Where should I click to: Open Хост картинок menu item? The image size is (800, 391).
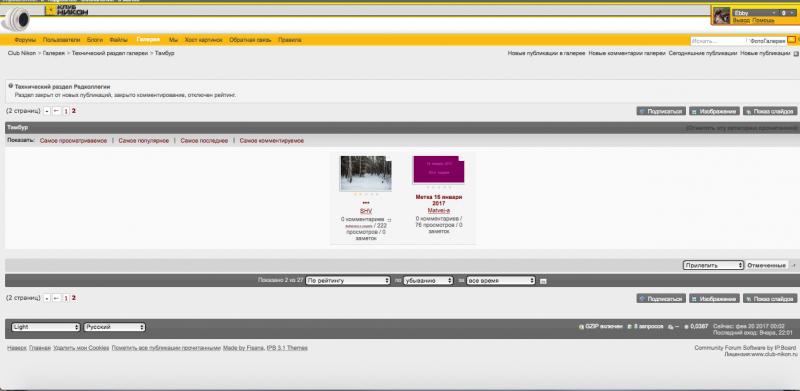coord(204,40)
